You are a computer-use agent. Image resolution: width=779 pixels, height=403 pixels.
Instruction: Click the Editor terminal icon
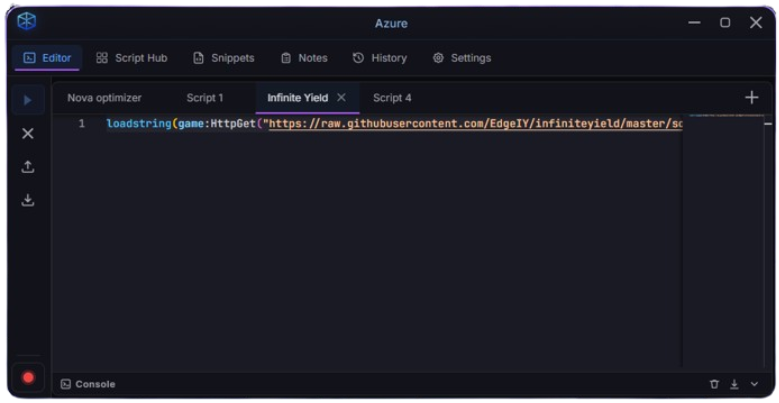pyautogui.click(x=29, y=58)
